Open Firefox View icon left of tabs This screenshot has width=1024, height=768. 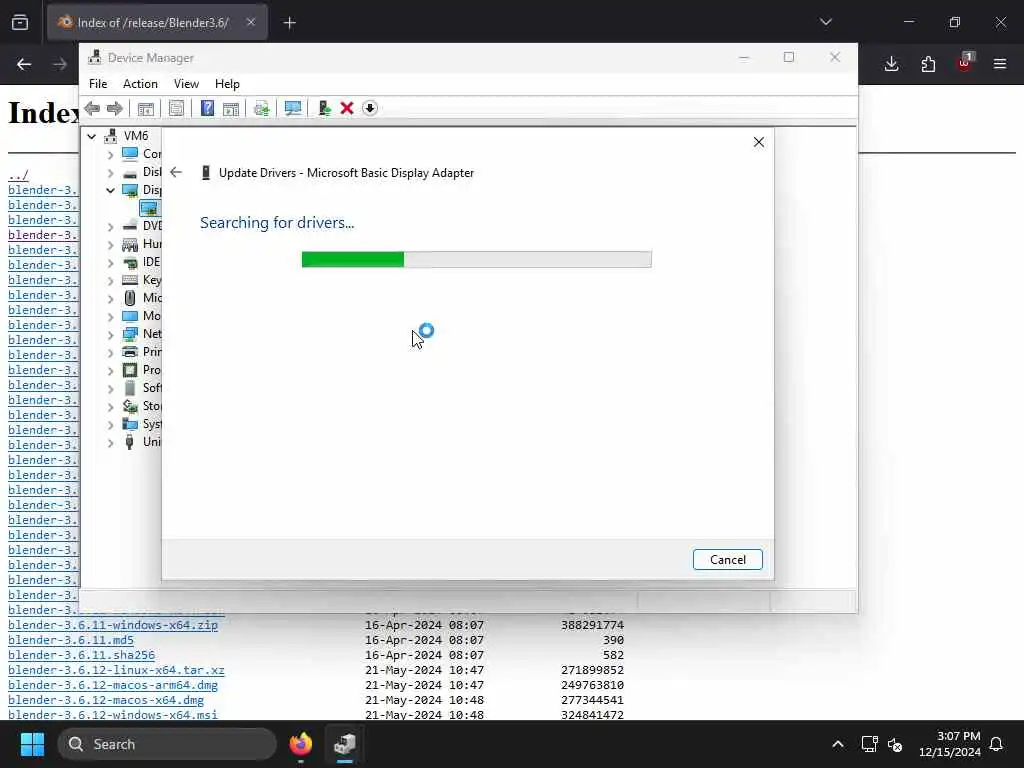[x=20, y=23]
